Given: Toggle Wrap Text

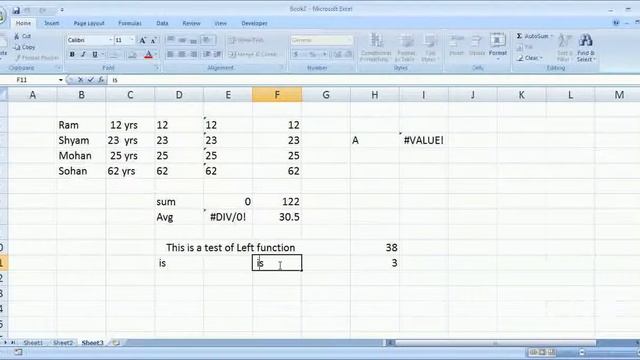Looking at the screenshot, I should point(246,40).
